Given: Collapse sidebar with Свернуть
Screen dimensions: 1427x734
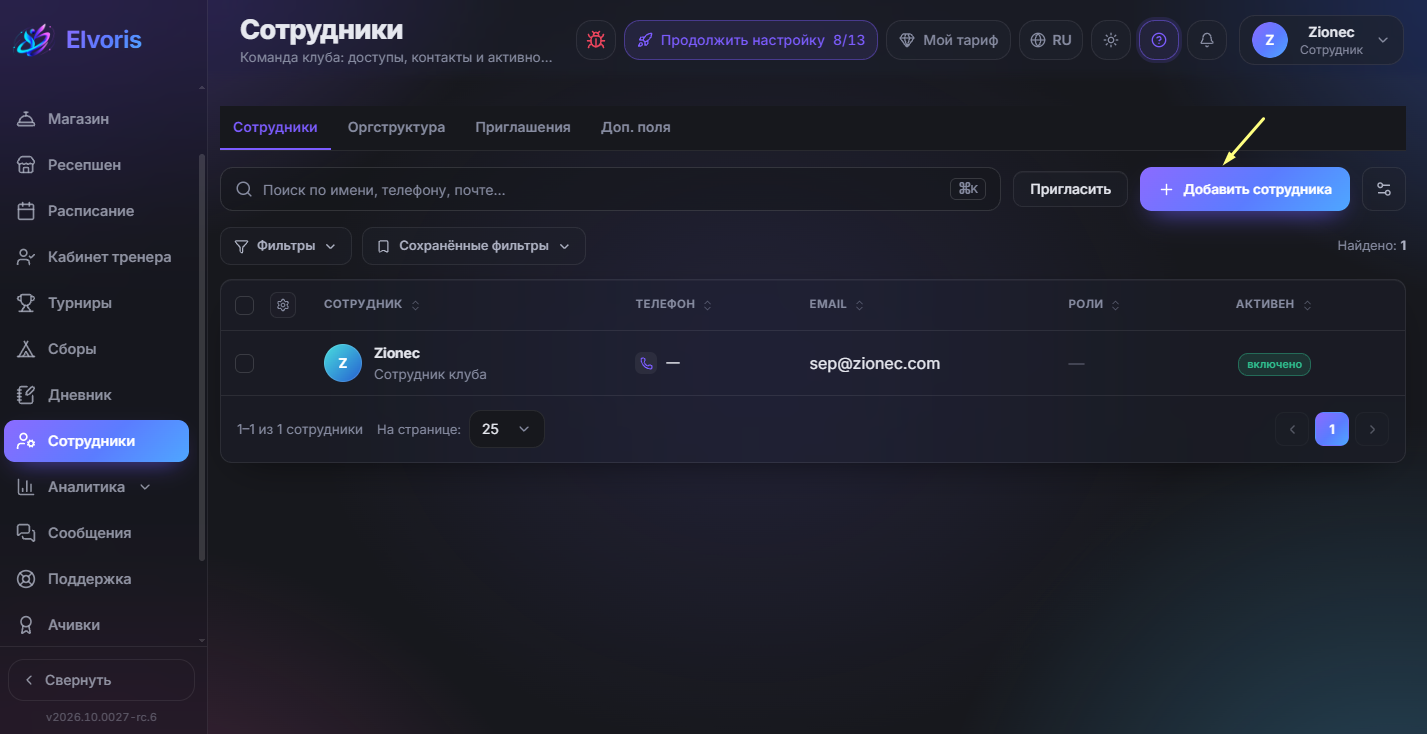Looking at the screenshot, I should (101, 680).
